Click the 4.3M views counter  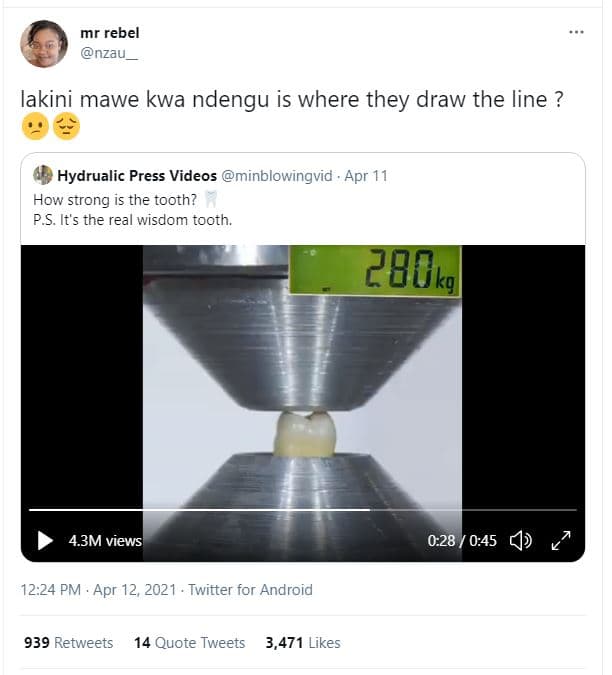coord(105,541)
